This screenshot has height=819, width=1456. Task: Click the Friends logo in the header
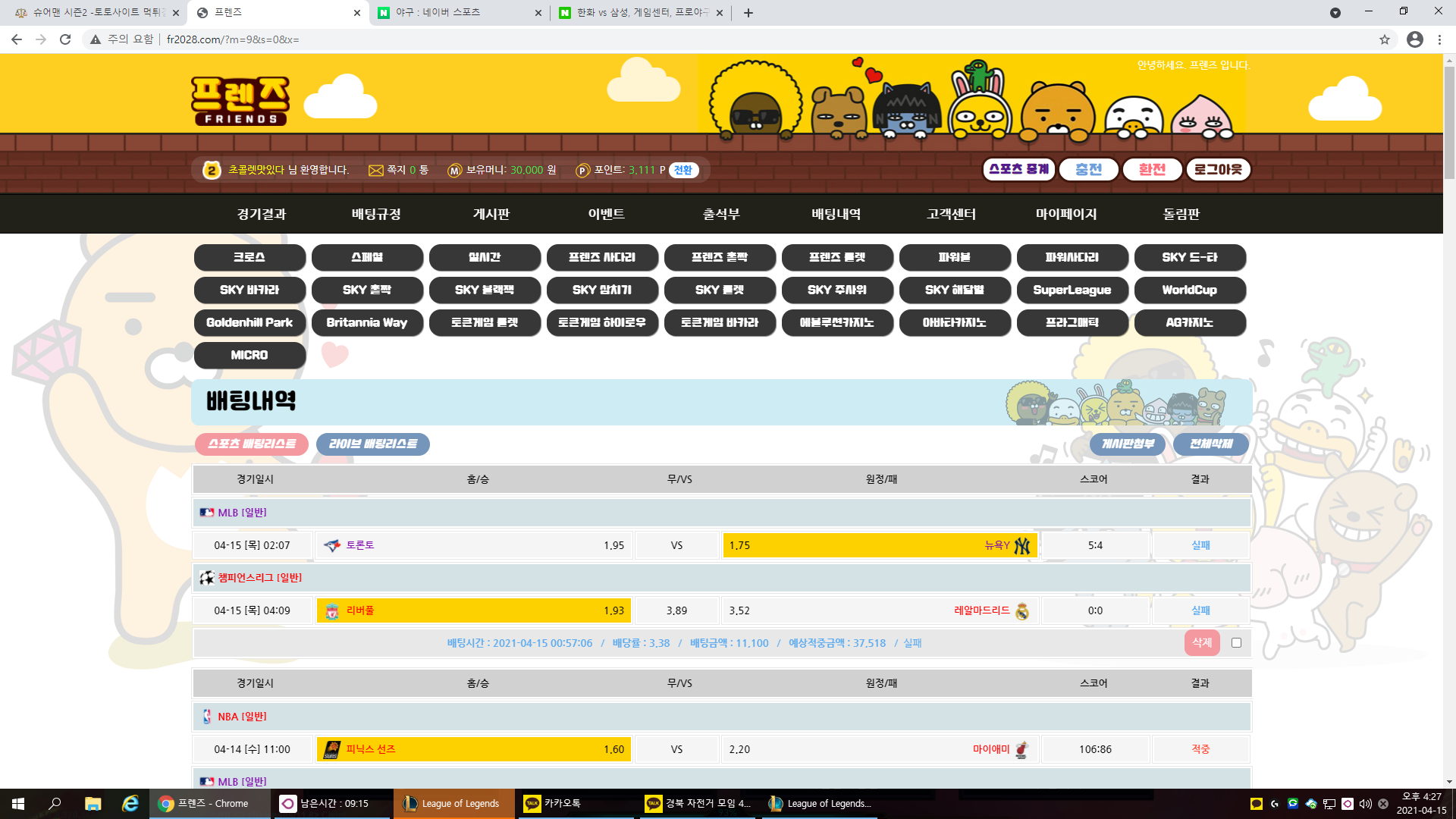(x=240, y=101)
